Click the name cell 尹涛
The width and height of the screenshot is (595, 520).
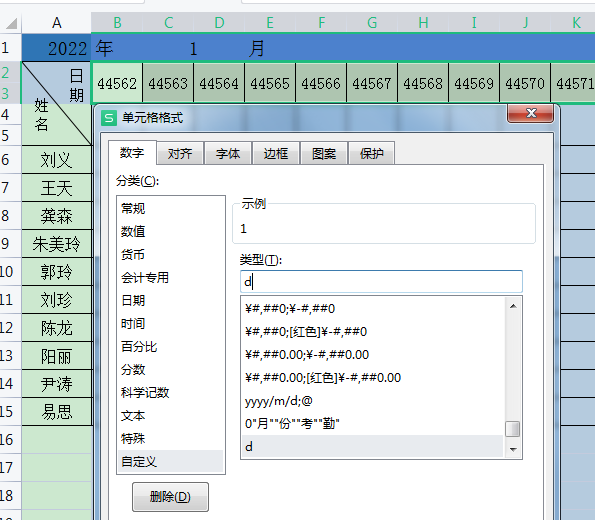pyautogui.click(x=57, y=384)
